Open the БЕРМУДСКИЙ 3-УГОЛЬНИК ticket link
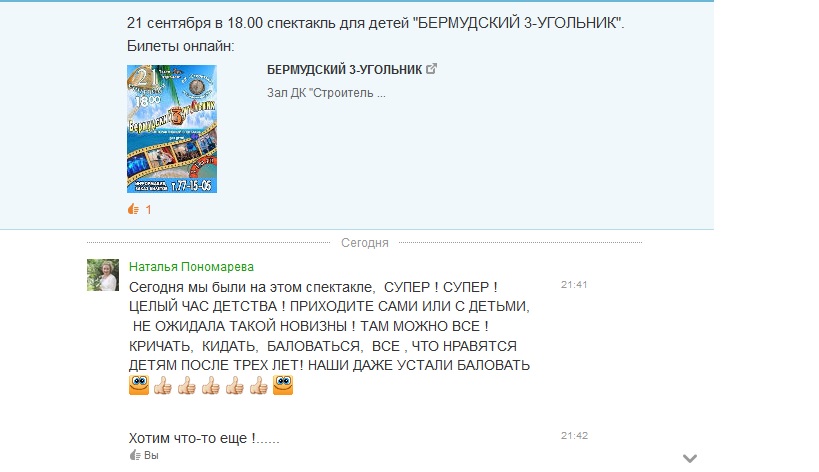This screenshot has height=472, width=819. click(344, 69)
